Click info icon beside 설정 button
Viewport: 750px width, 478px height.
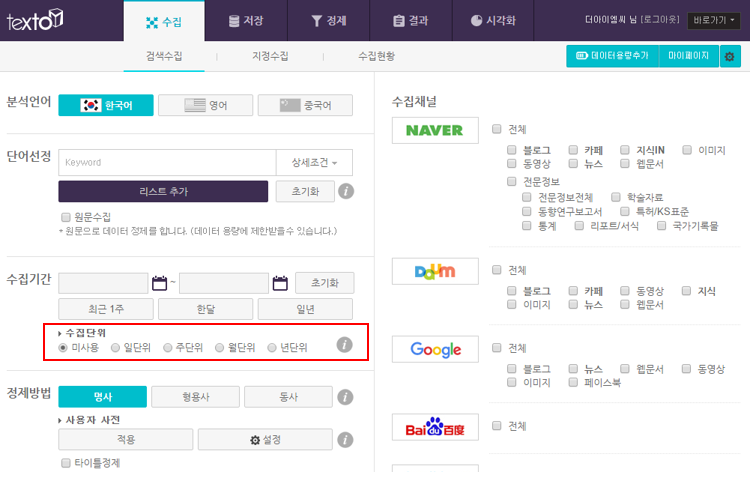pos(345,439)
